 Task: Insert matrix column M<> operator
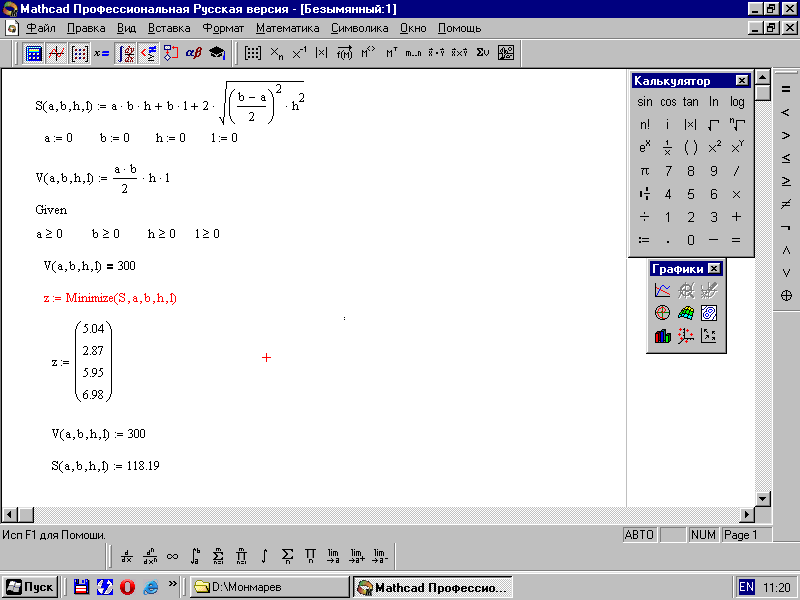pos(368,53)
